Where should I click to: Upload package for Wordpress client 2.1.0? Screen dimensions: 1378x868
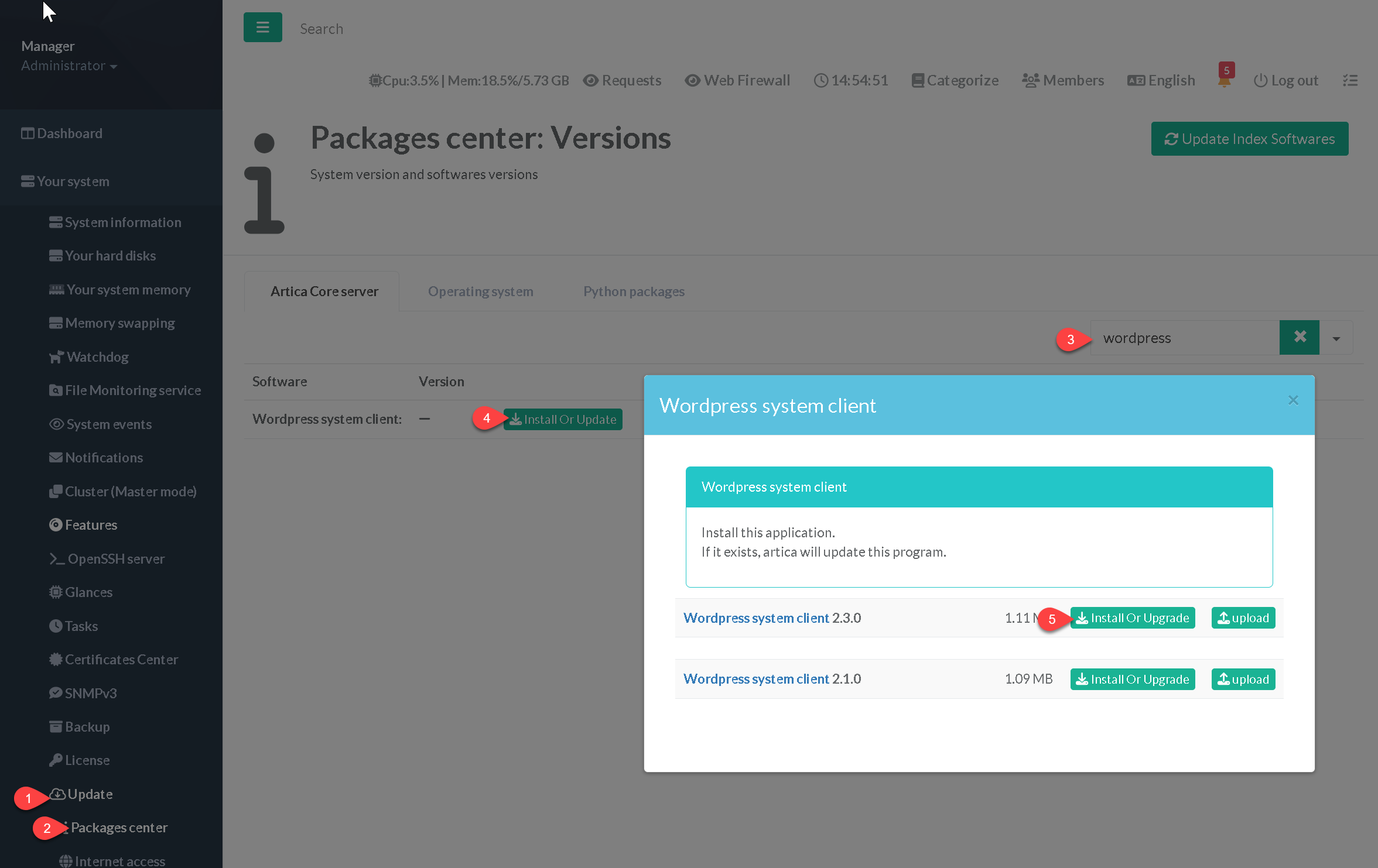click(1243, 679)
